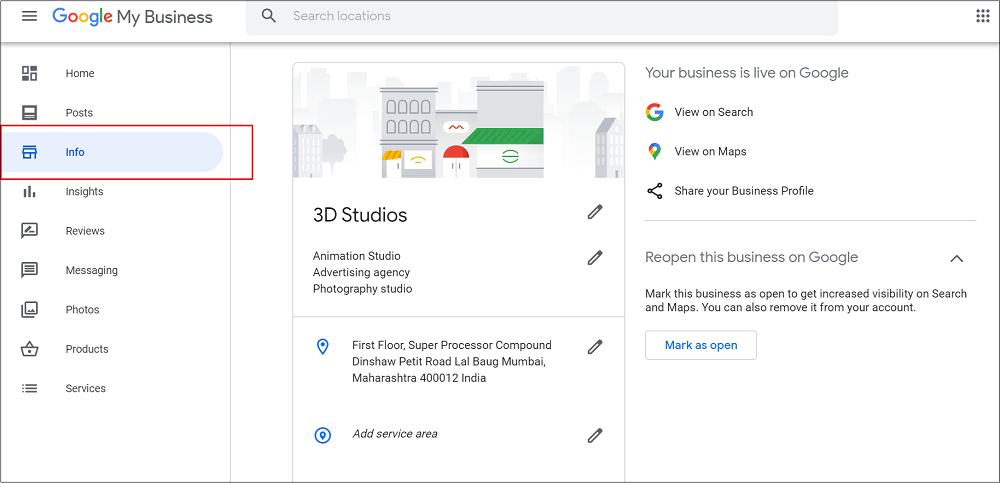Click the Reviews icon in sidebar
The width and height of the screenshot is (1000, 483).
[x=29, y=231]
